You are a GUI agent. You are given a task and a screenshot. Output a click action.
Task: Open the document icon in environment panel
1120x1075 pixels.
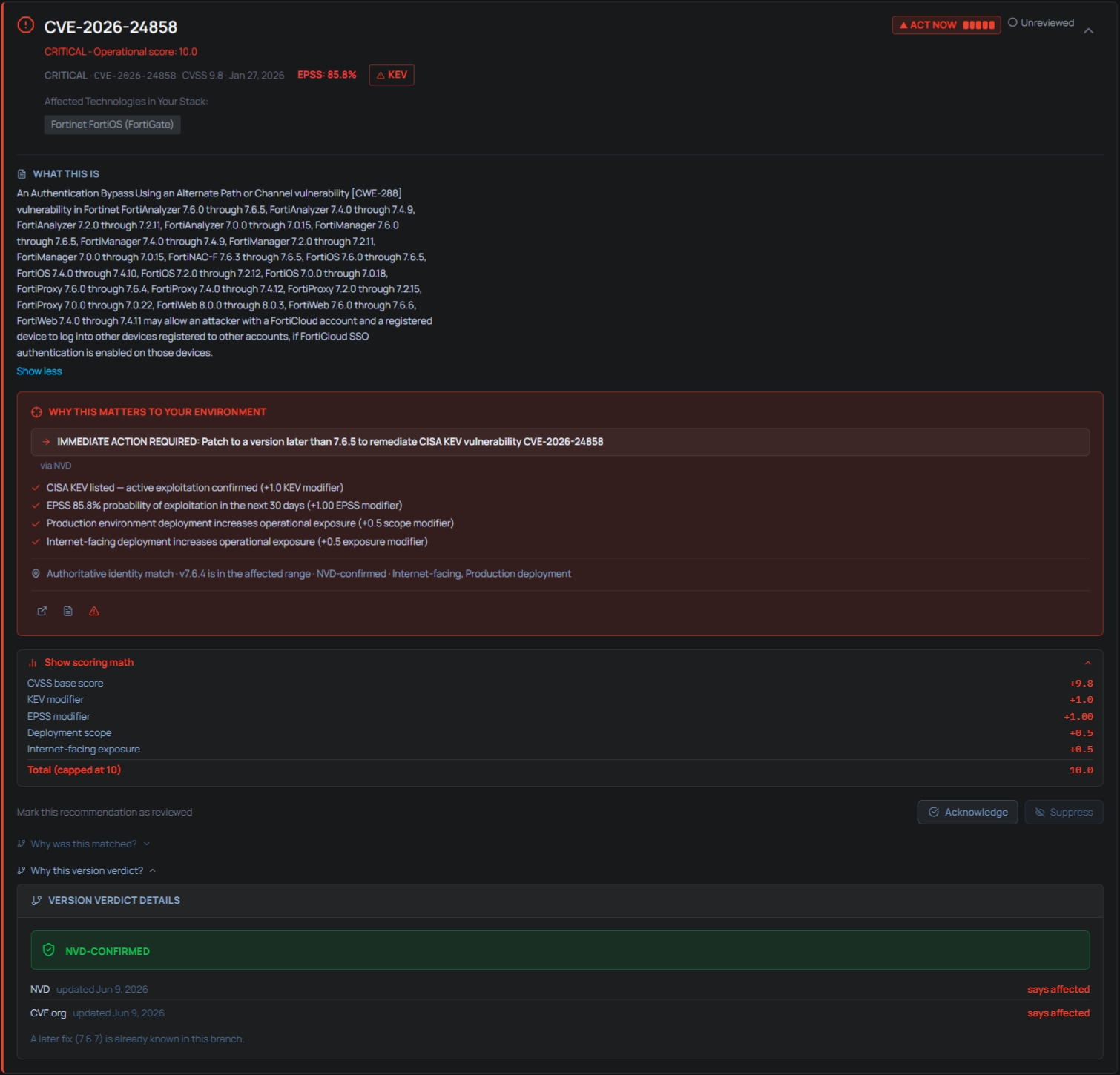[68, 611]
